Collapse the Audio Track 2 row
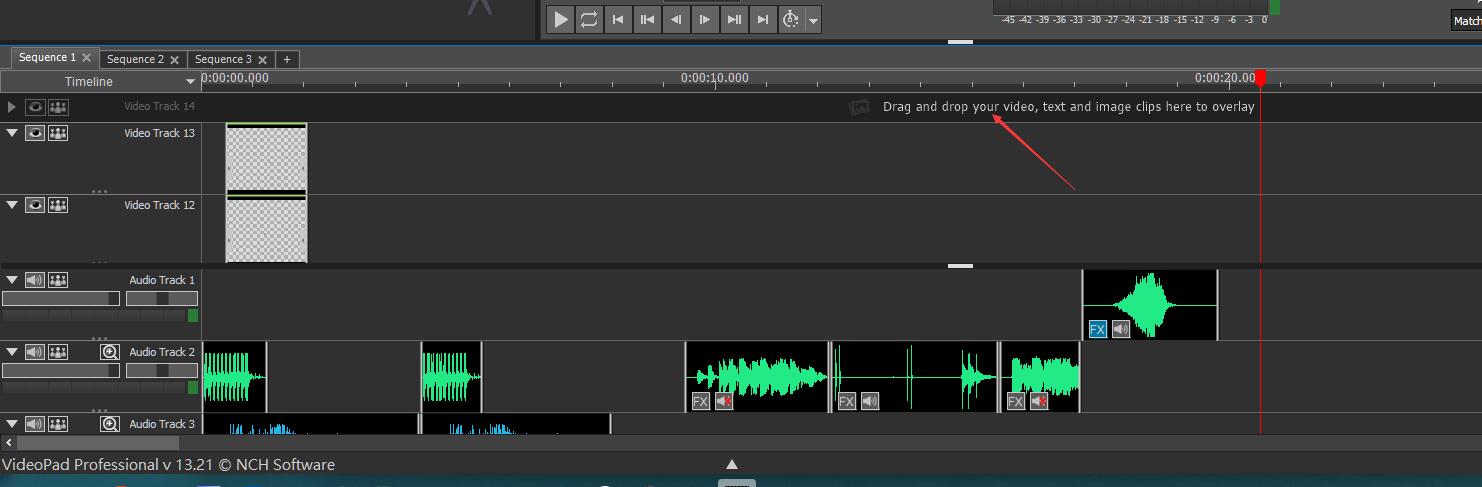The width and height of the screenshot is (1482, 487). (x=12, y=352)
